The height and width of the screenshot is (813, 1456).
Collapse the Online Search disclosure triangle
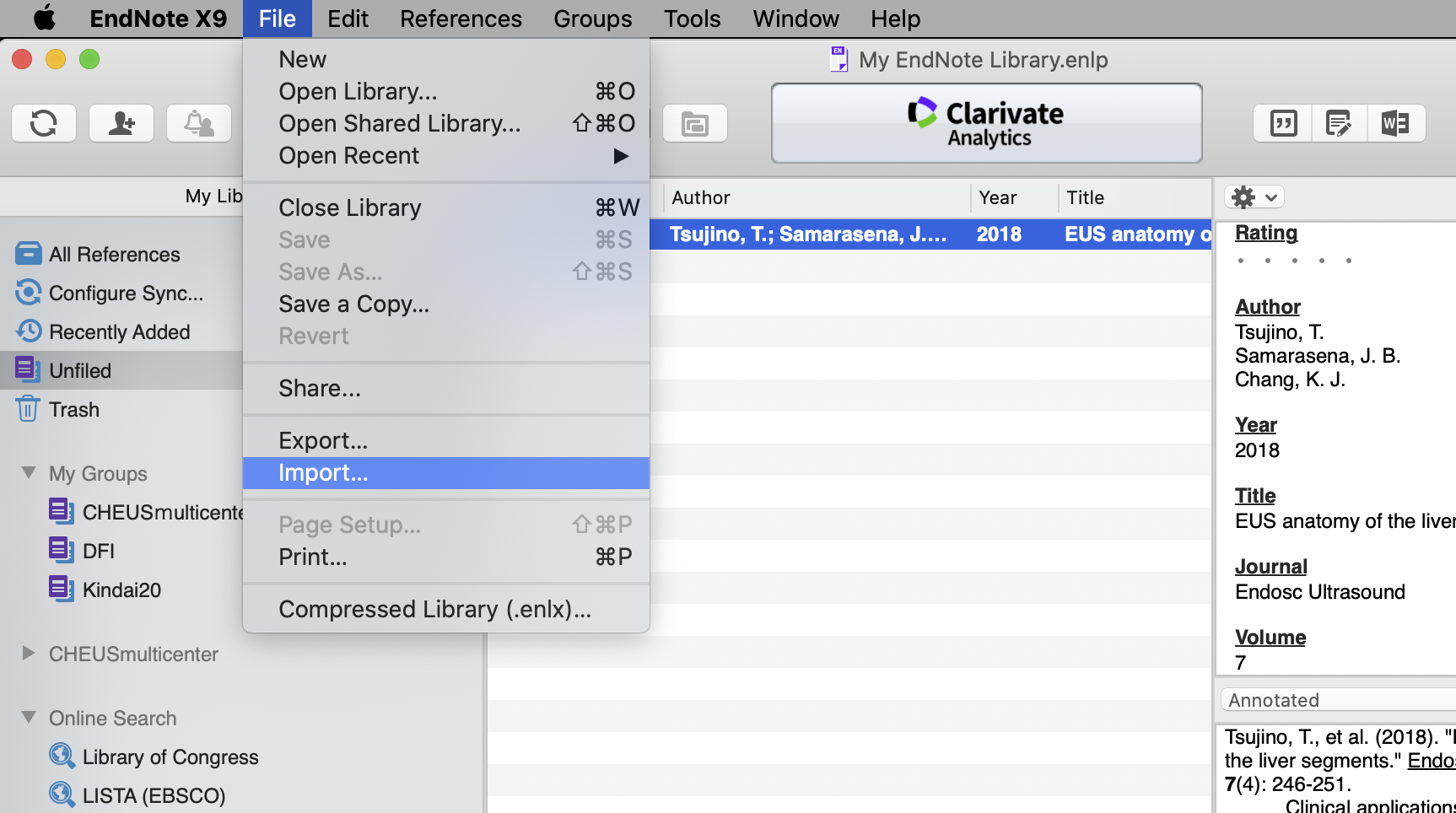coord(29,717)
